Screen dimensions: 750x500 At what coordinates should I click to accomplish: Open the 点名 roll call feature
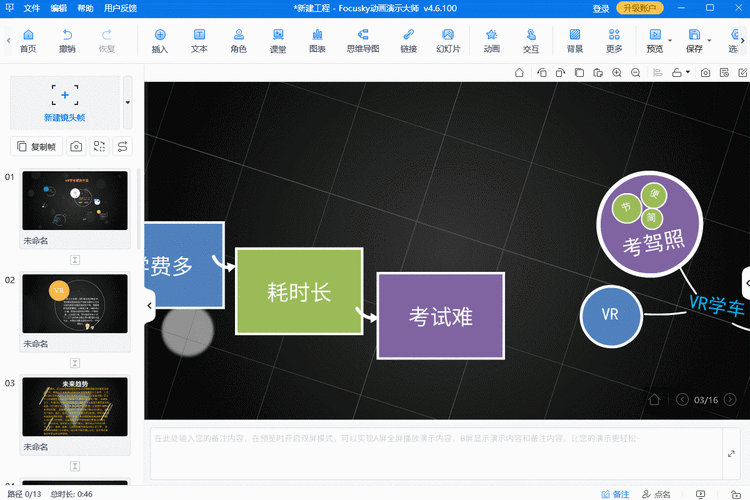coord(656,494)
